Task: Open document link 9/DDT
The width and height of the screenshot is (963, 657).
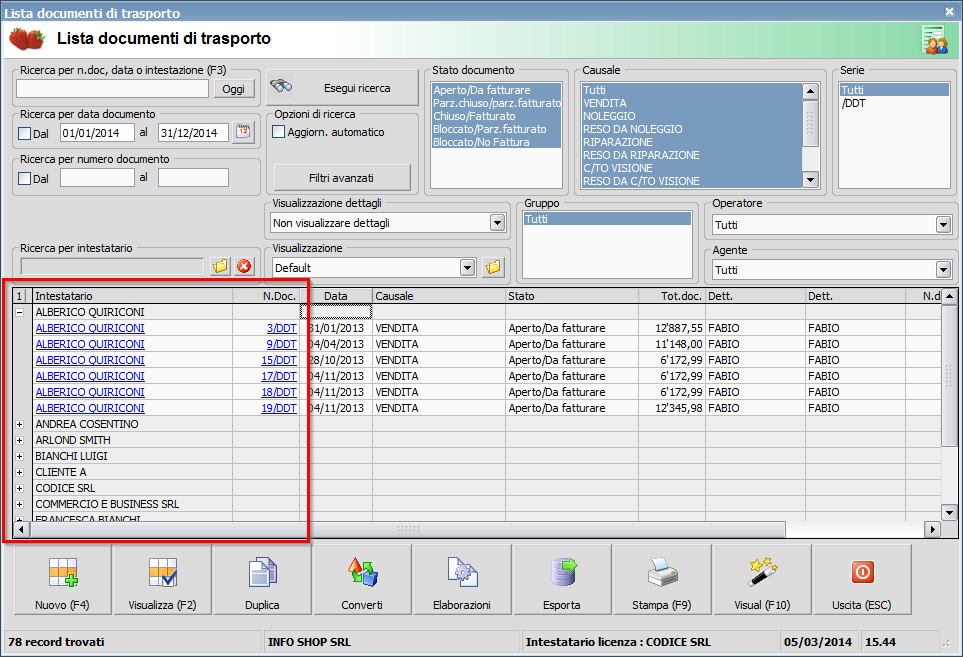Action: coord(281,344)
